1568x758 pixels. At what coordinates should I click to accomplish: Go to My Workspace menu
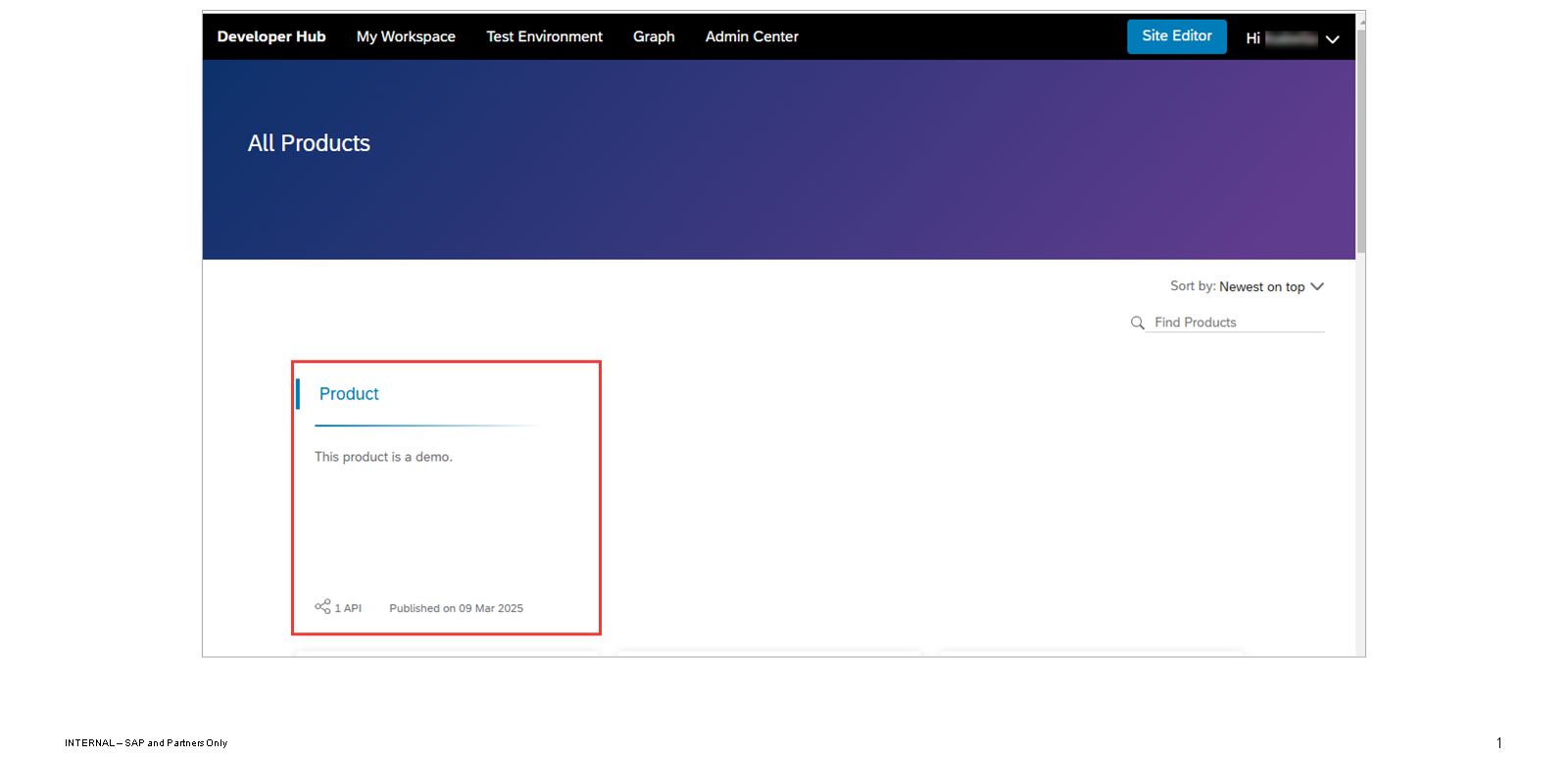(406, 36)
